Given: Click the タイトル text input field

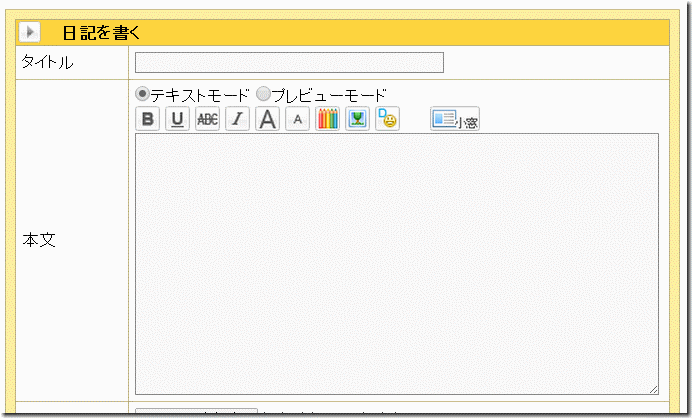Looking at the screenshot, I should 288,63.
